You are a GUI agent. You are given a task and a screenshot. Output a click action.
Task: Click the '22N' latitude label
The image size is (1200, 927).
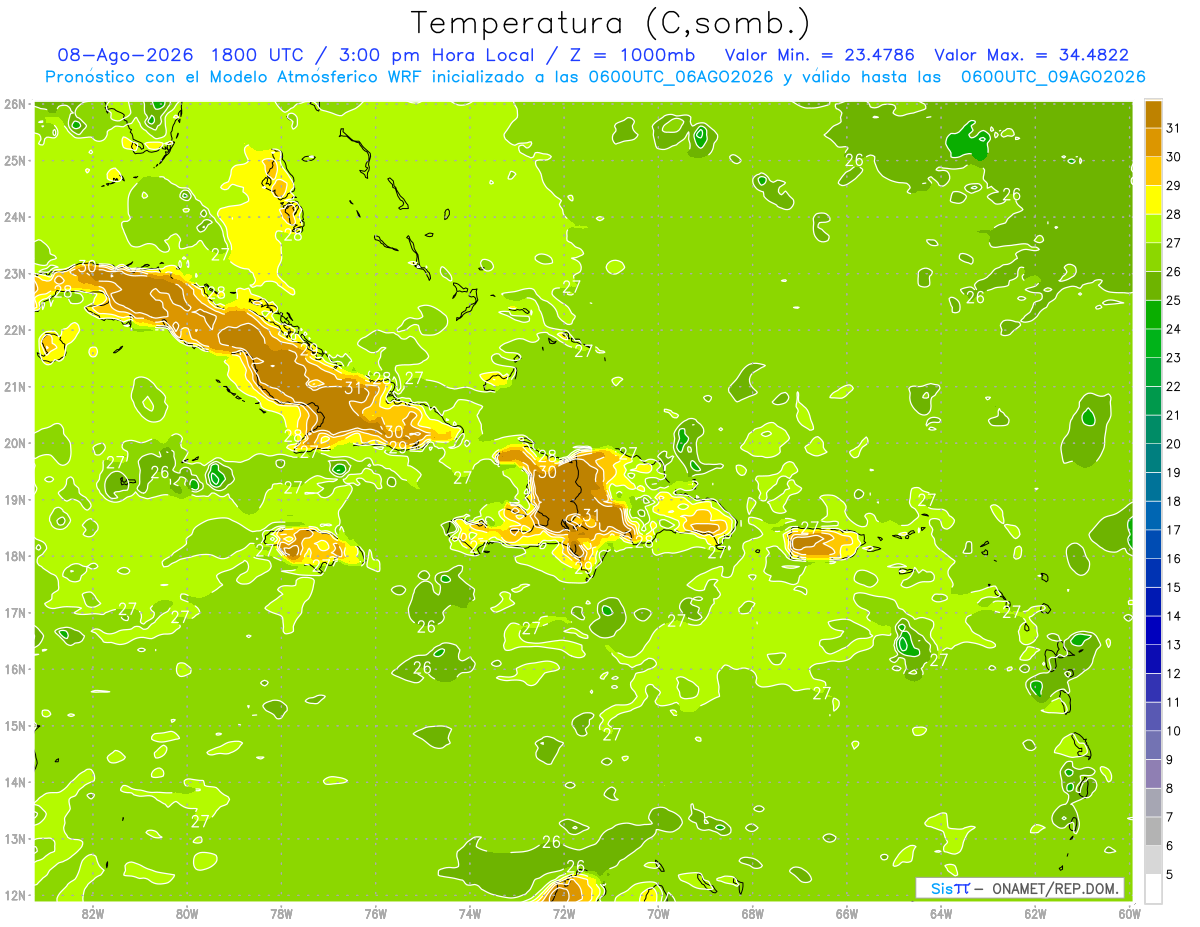(15, 330)
